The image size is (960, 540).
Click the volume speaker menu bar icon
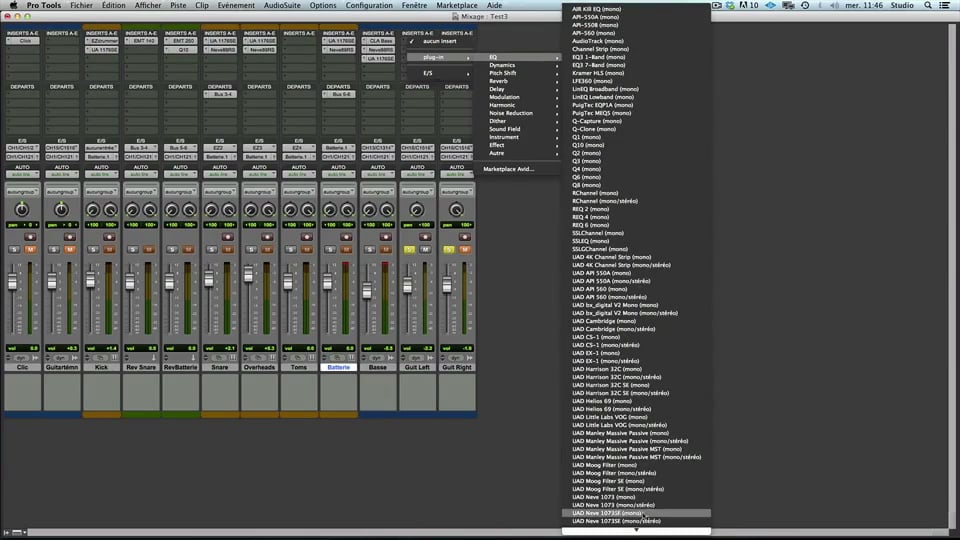834,5
